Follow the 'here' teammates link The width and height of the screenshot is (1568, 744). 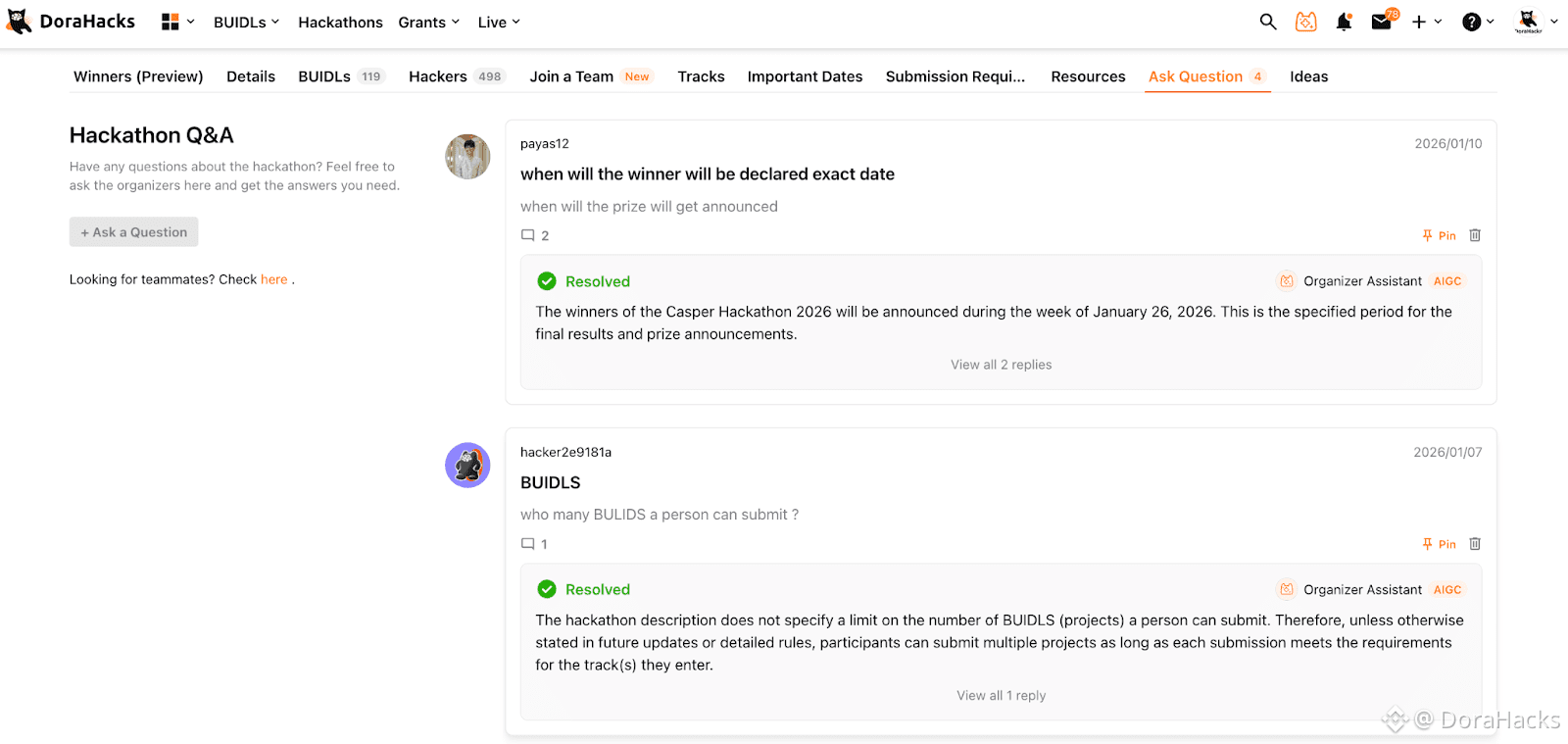(274, 279)
